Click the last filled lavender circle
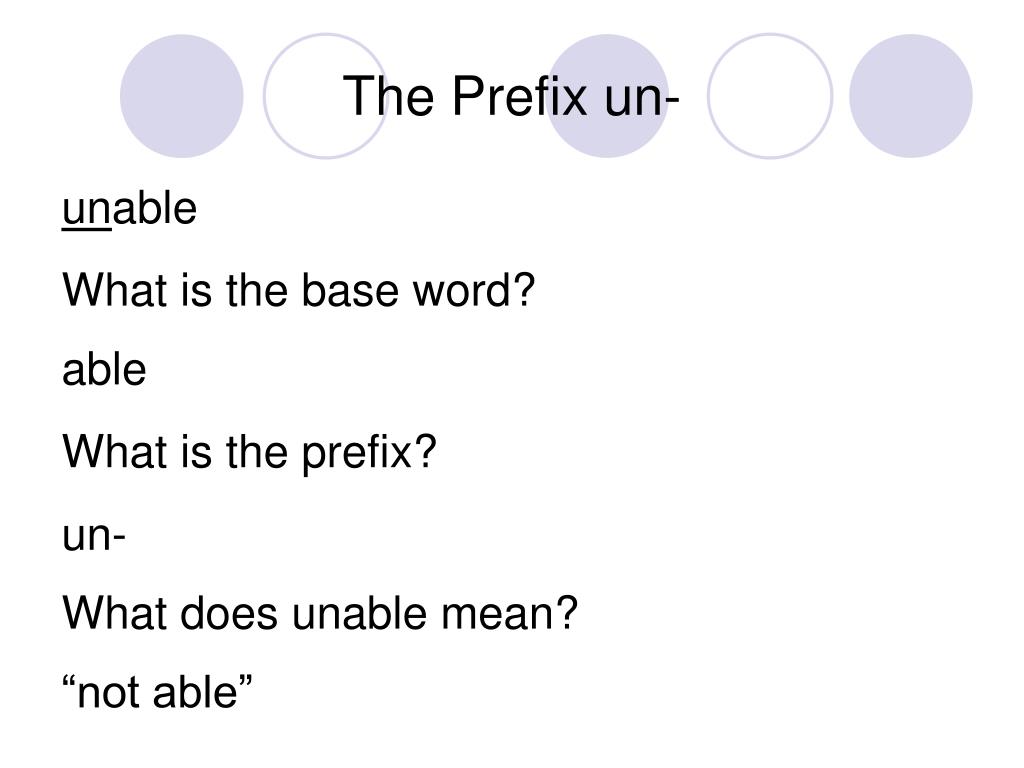 click(x=911, y=96)
